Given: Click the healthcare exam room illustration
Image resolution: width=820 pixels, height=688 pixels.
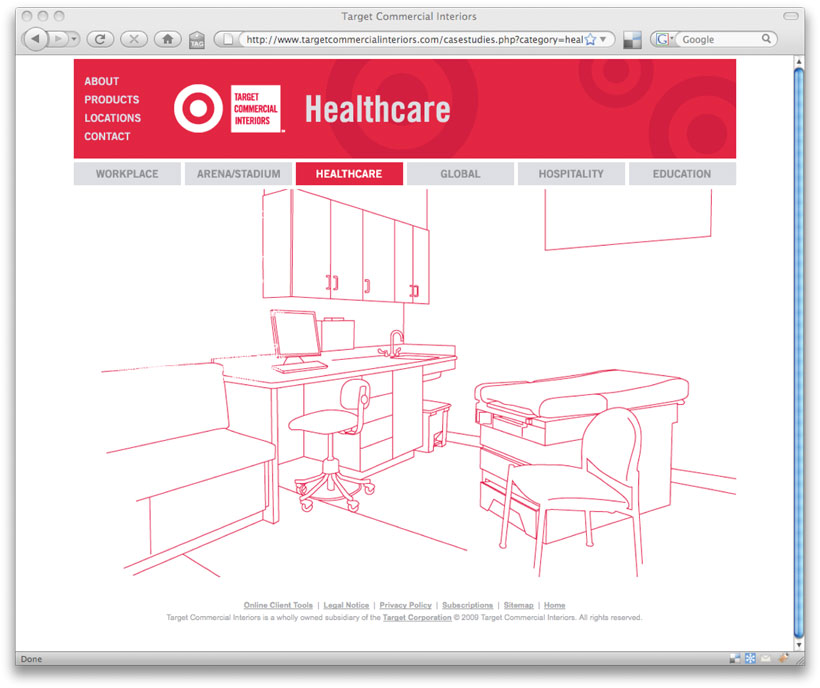Looking at the screenshot, I should [418, 383].
